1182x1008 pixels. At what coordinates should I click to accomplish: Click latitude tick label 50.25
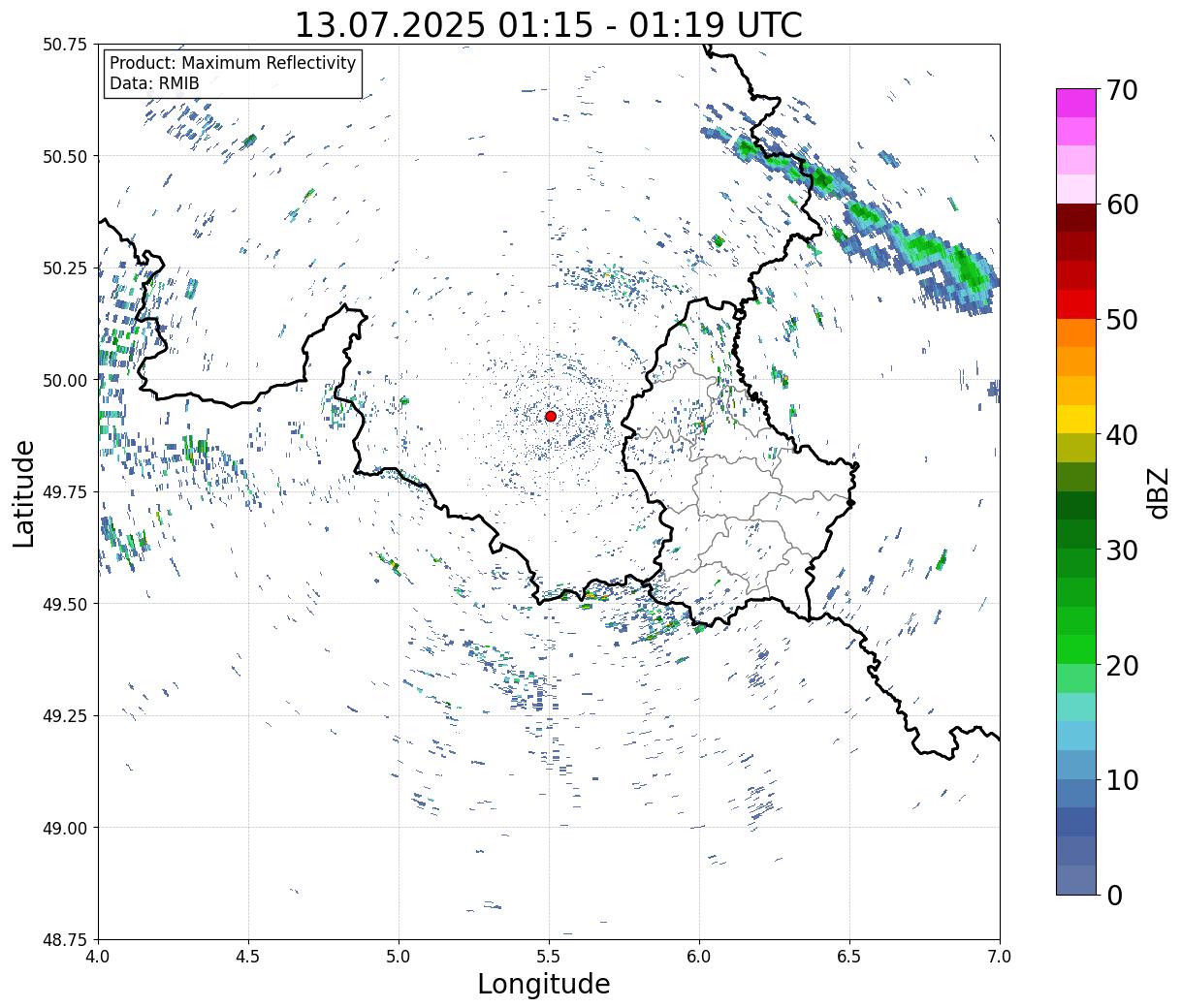tap(65, 268)
